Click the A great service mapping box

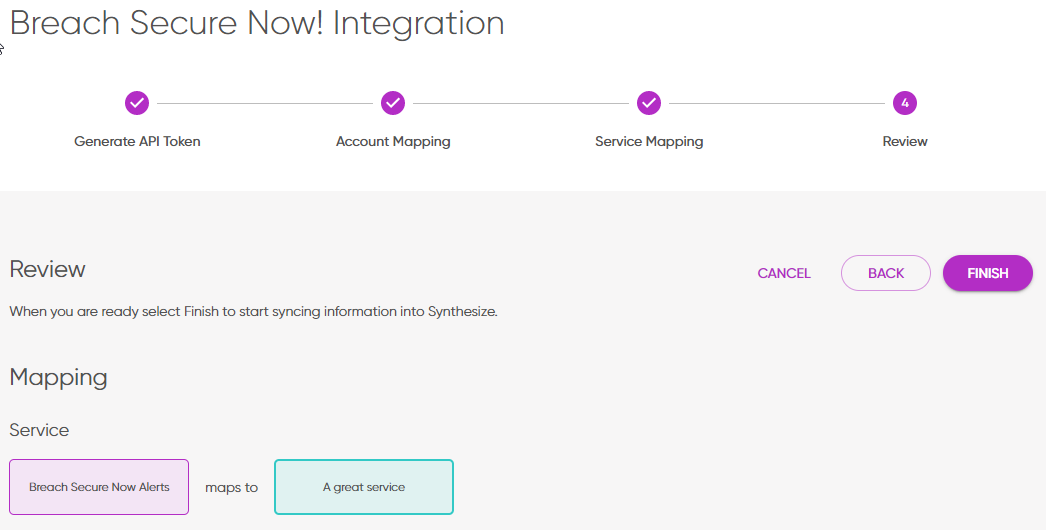[x=364, y=487]
